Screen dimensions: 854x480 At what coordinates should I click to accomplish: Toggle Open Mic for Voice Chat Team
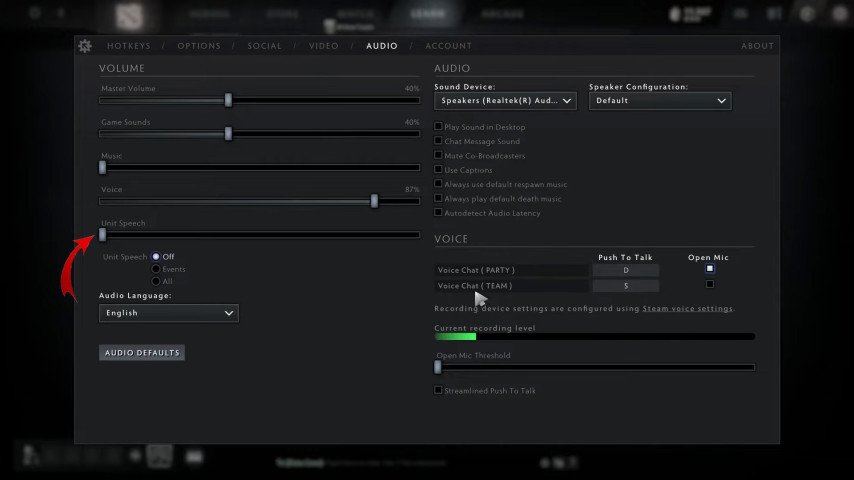click(709, 284)
